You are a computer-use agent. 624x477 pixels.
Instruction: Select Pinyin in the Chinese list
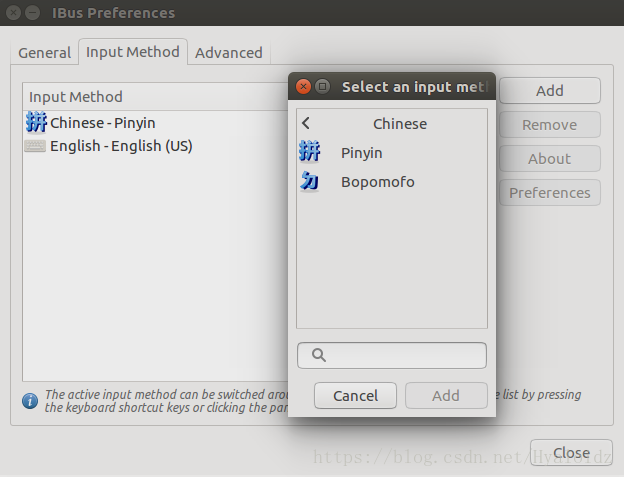pos(392,153)
